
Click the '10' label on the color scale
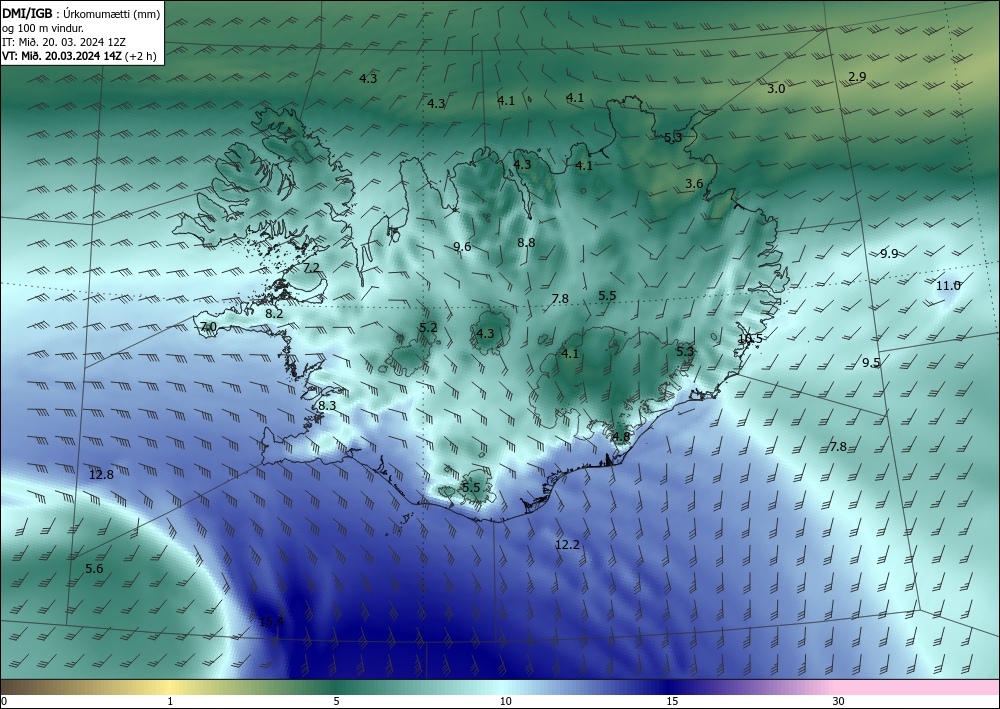[506, 701]
